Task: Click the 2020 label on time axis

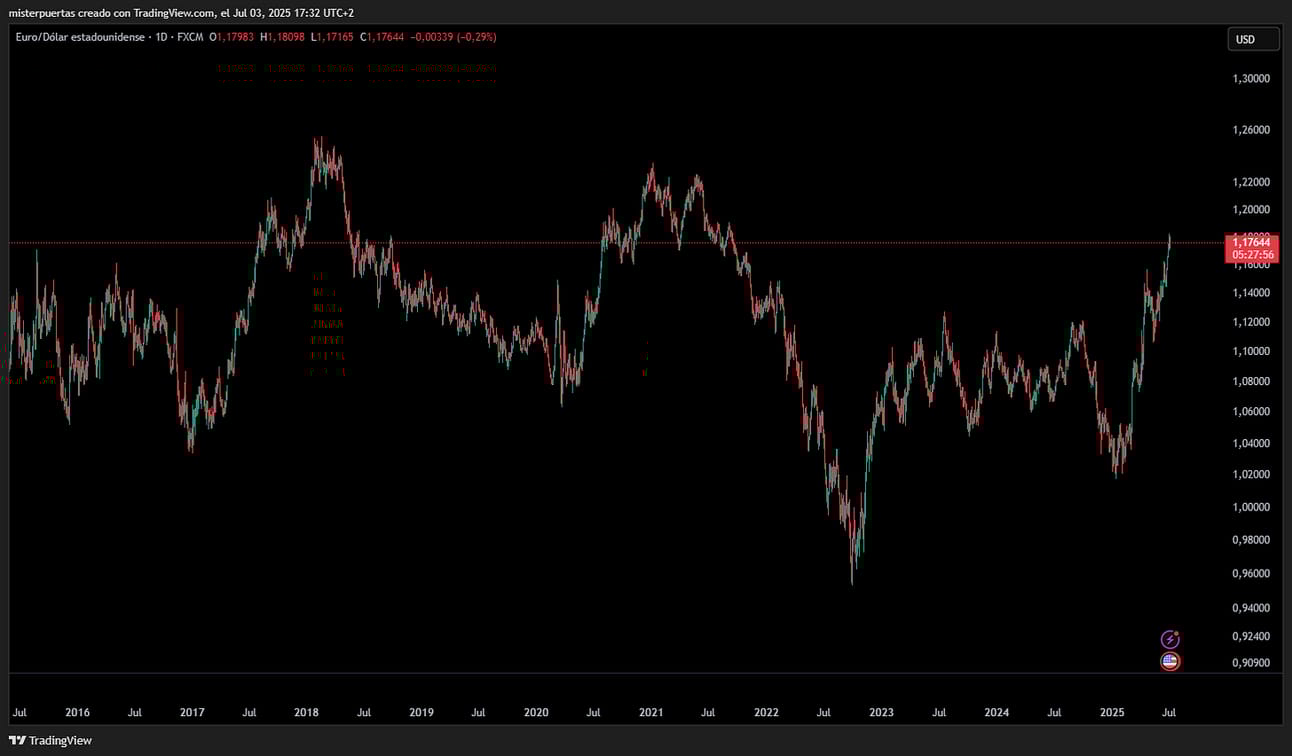Action: 536,713
